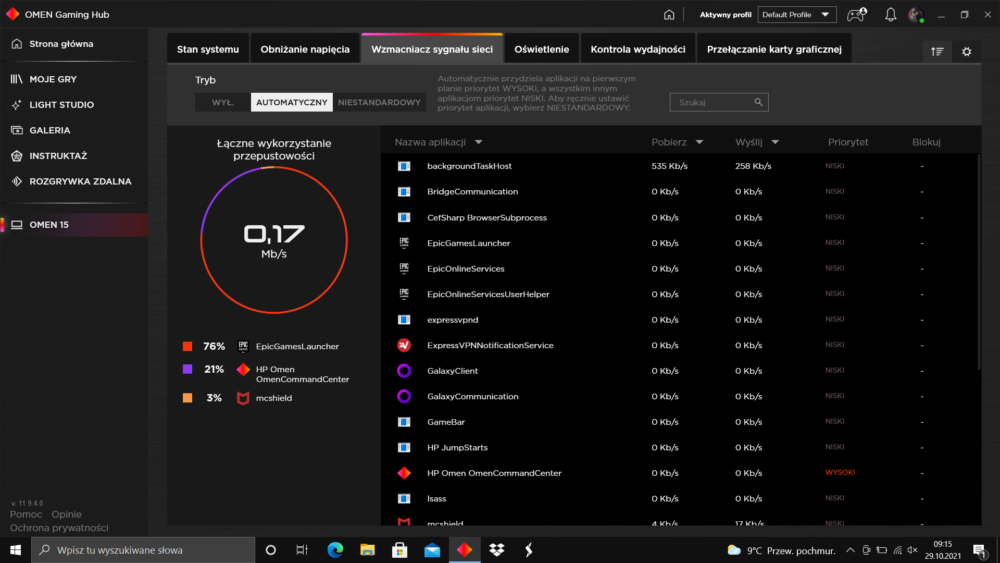Open File Explorer from taskbar

coord(367,550)
